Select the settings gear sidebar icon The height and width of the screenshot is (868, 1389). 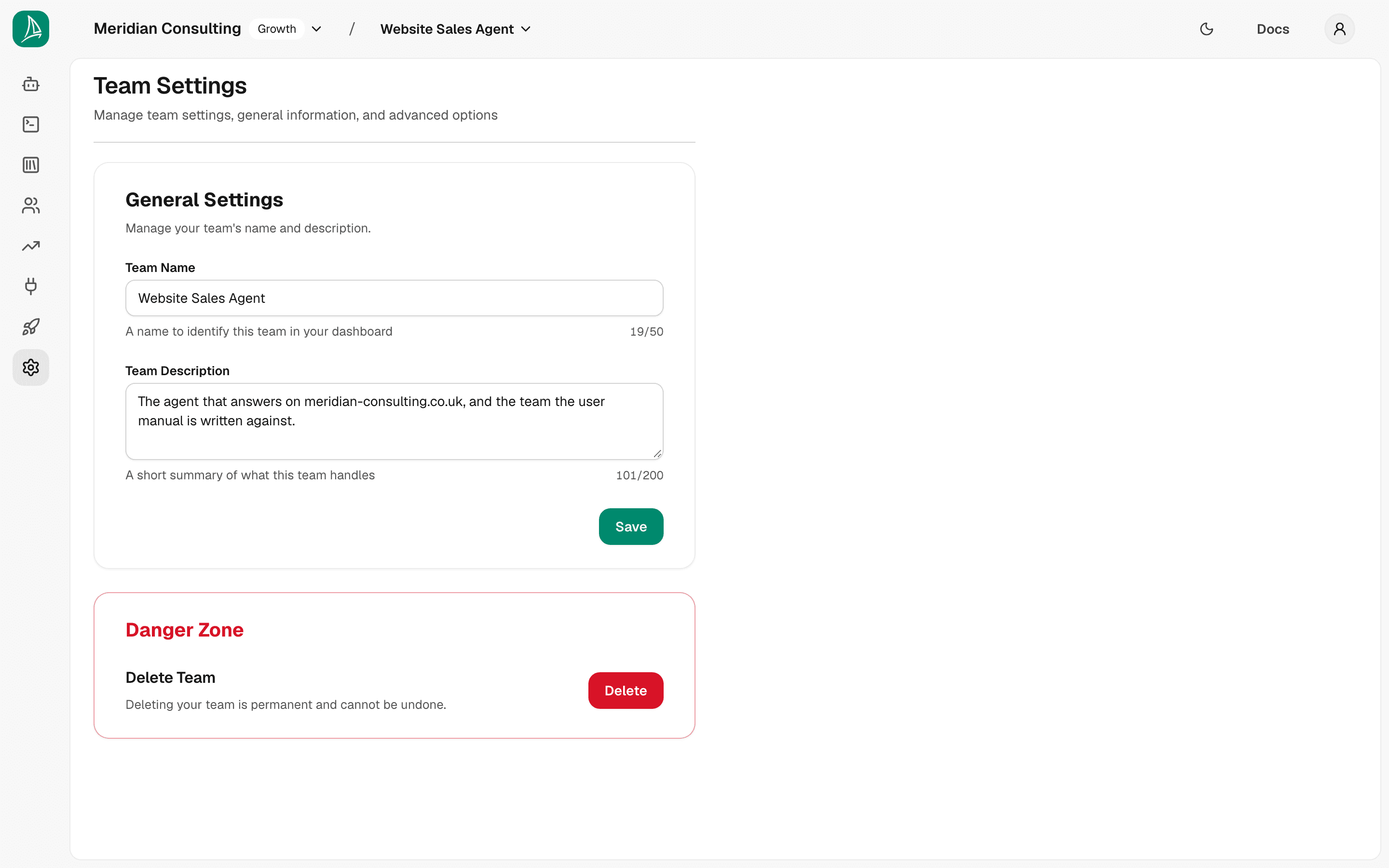click(31, 367)
